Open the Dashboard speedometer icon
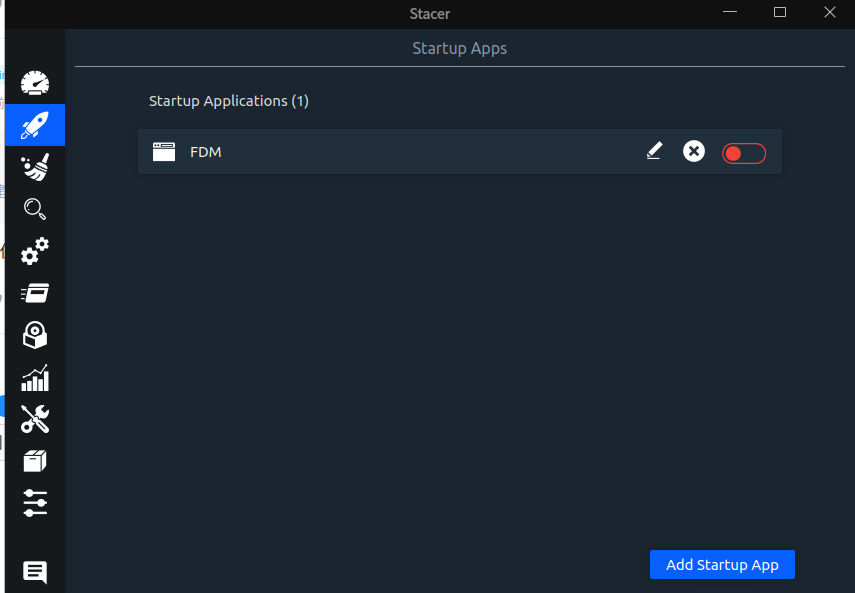Viewport: 855px width, 593px height. (35, 83)
